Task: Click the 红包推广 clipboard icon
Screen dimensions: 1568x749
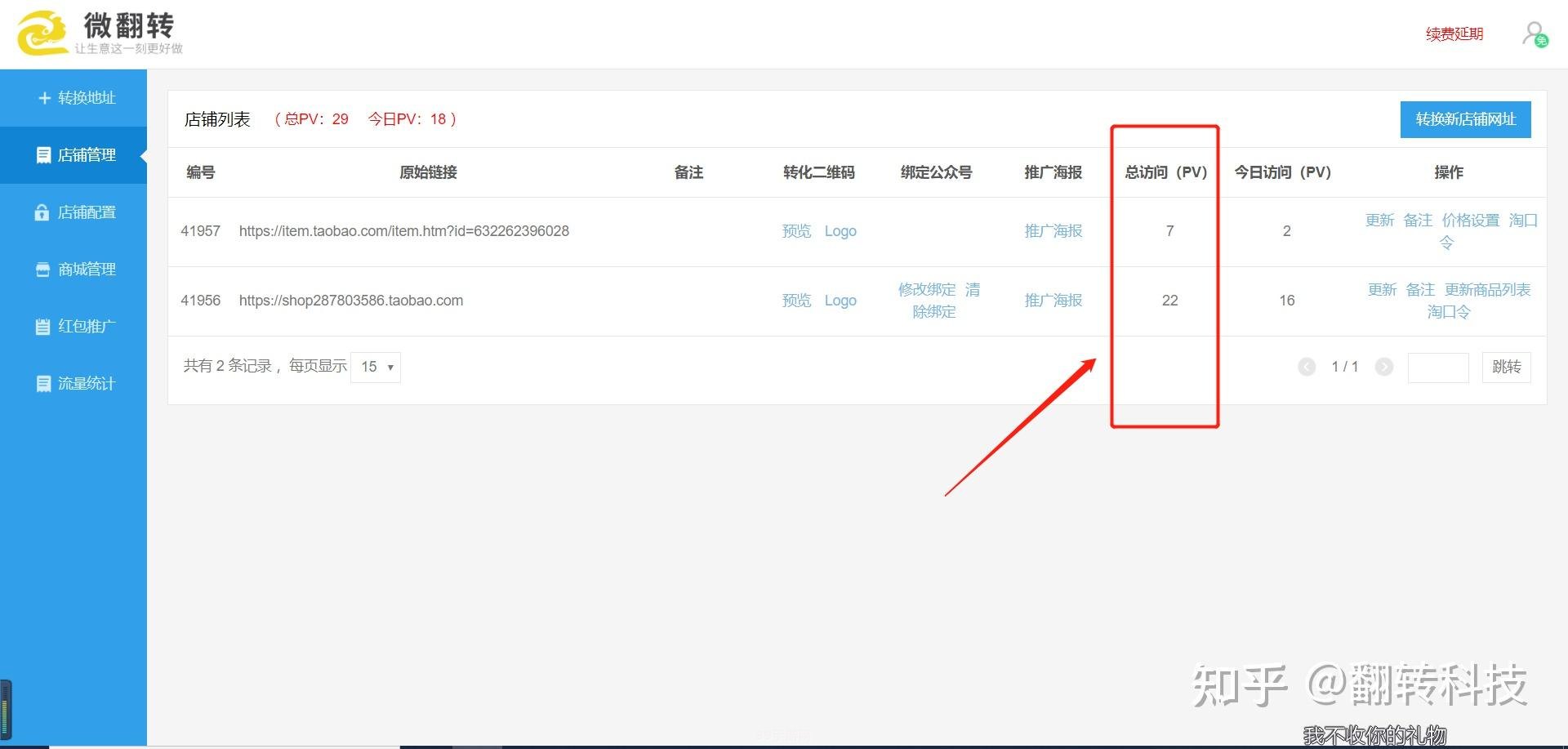Action: pos(43,327)
